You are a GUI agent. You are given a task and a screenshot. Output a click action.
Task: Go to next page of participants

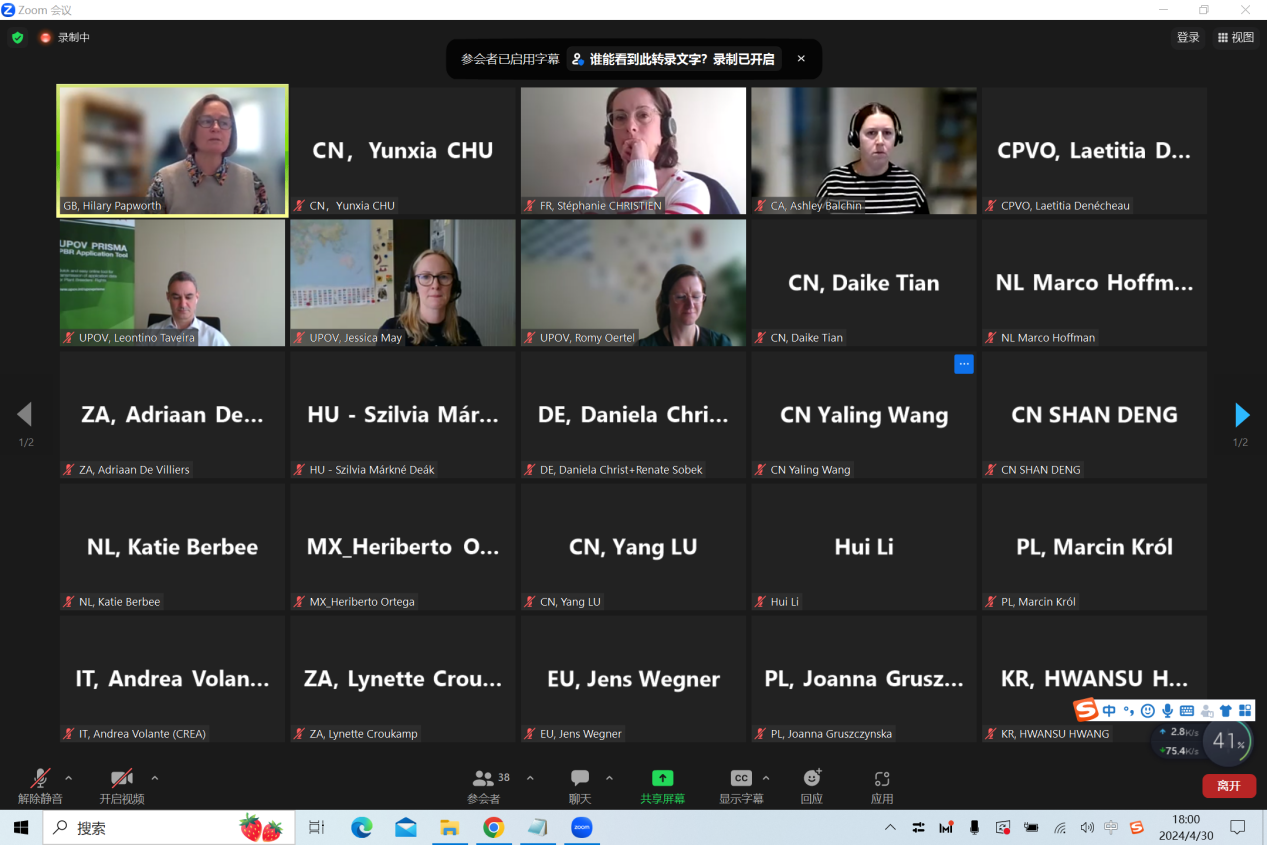click(1241, 415)
